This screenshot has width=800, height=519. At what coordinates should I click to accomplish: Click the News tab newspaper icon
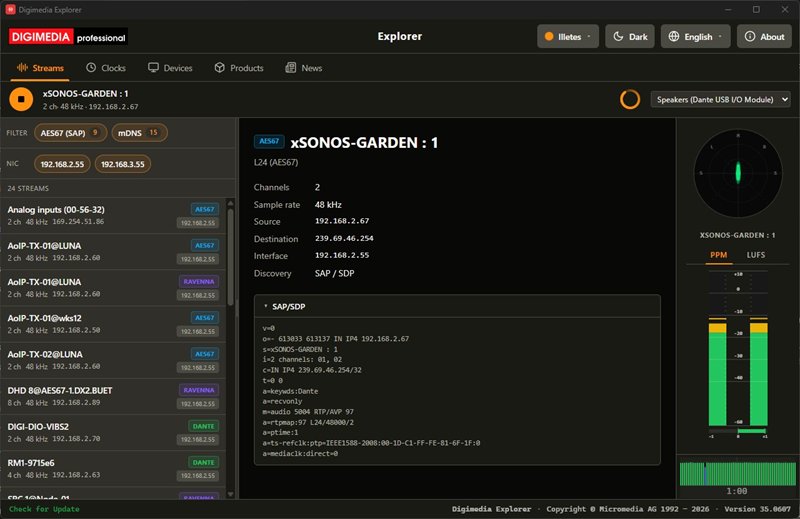click(290, 67)
